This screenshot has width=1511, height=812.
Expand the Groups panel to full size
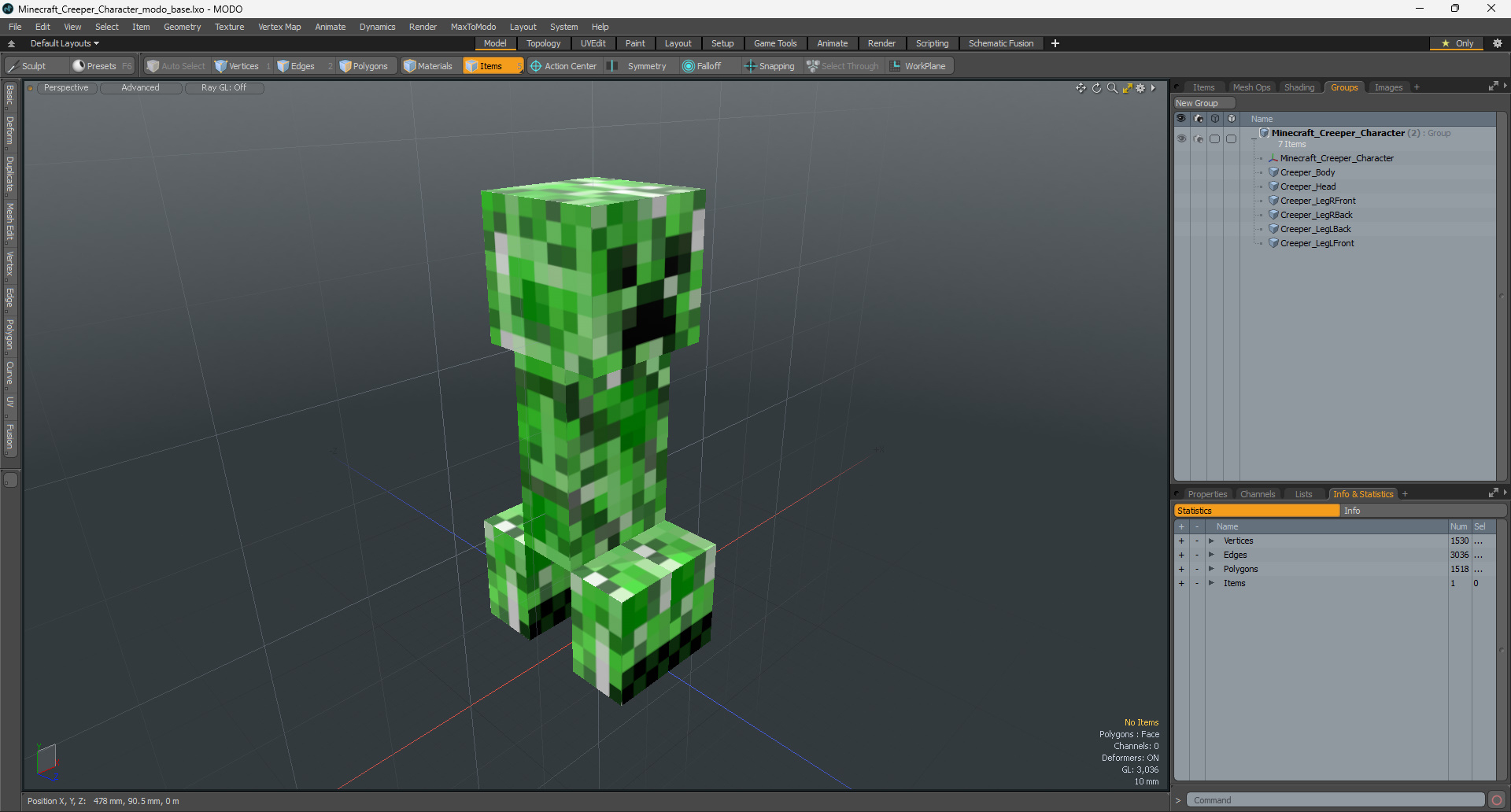(1493, 87)
